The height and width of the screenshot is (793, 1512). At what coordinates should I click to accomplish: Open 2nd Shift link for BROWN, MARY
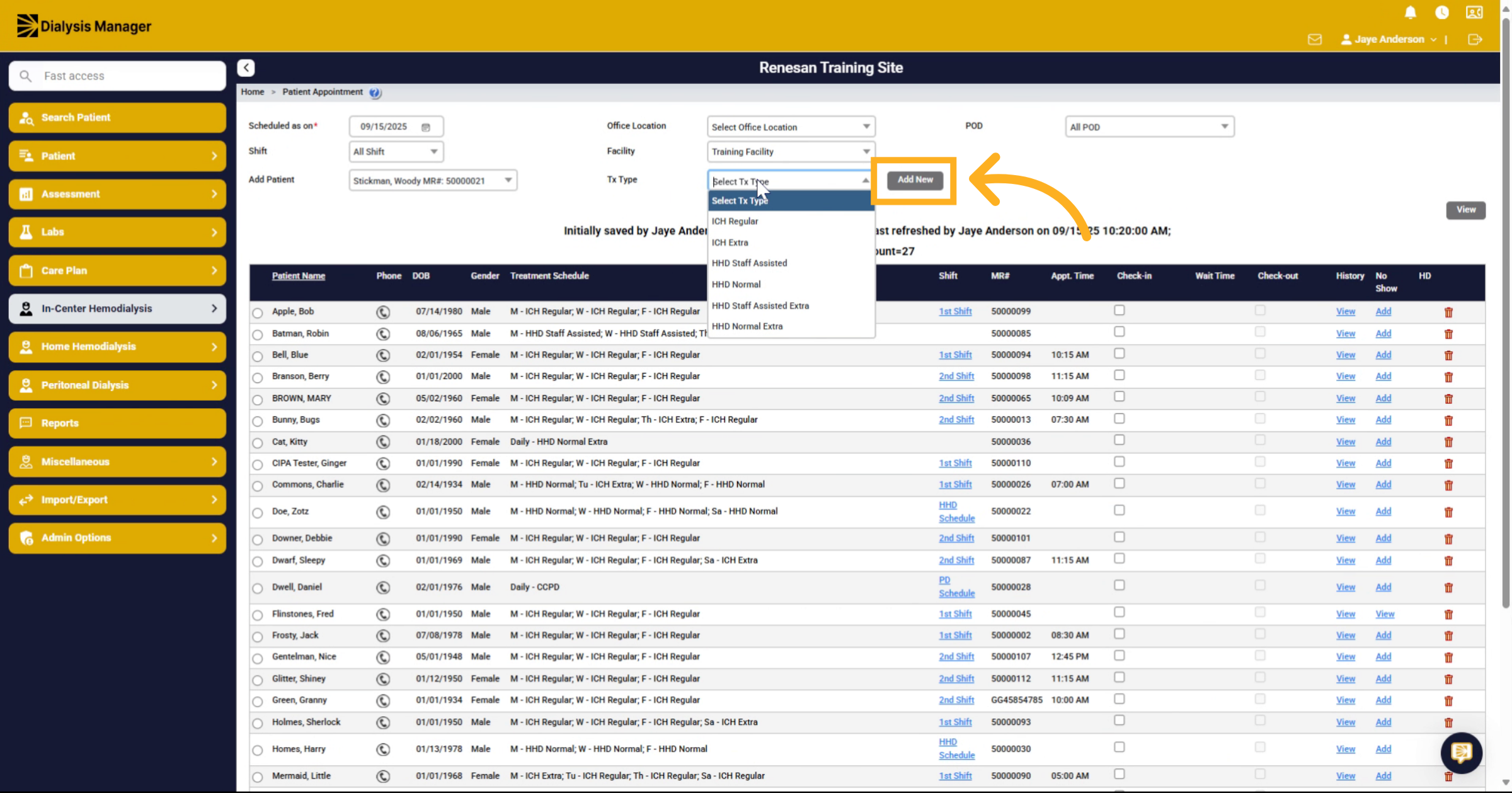click(x=956, y=399)
